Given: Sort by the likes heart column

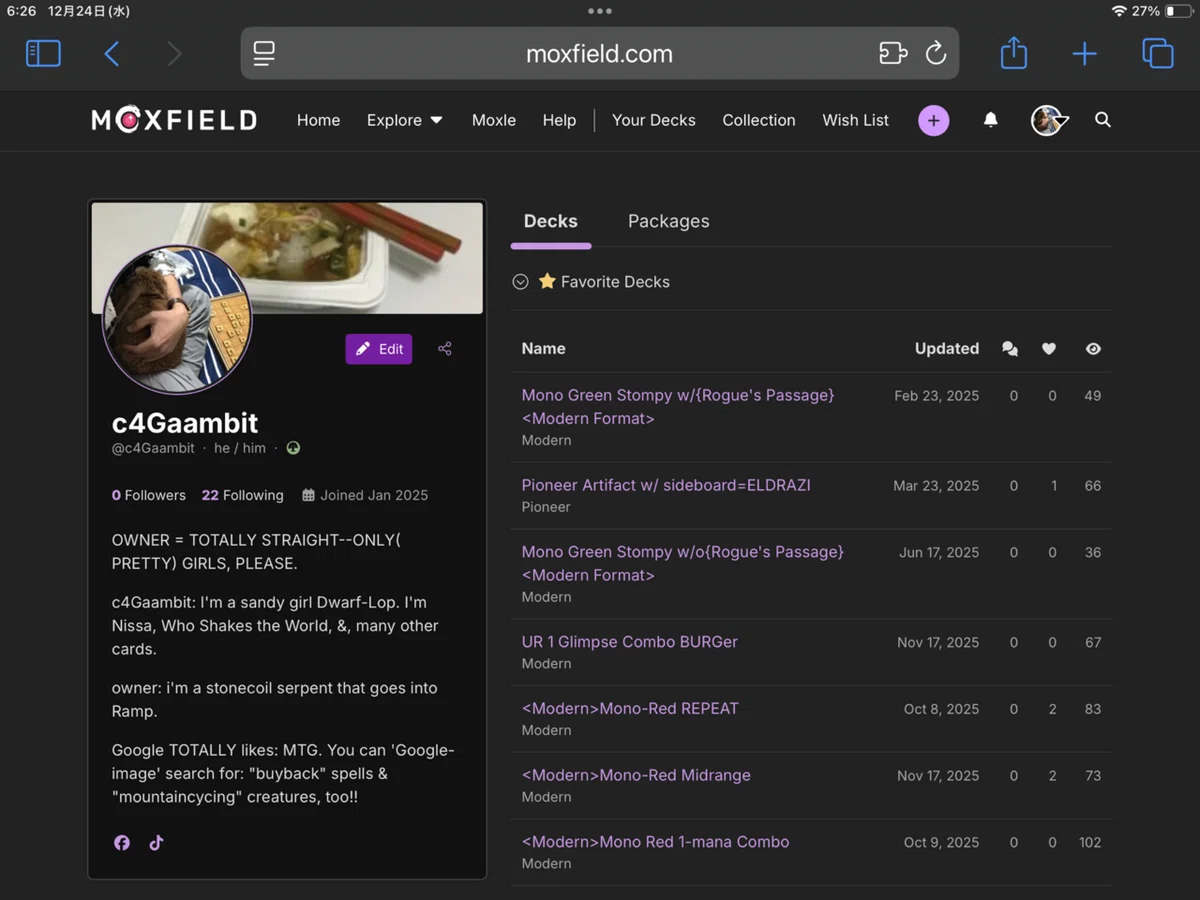Looking at the screenshot, I should [1049, 349].
